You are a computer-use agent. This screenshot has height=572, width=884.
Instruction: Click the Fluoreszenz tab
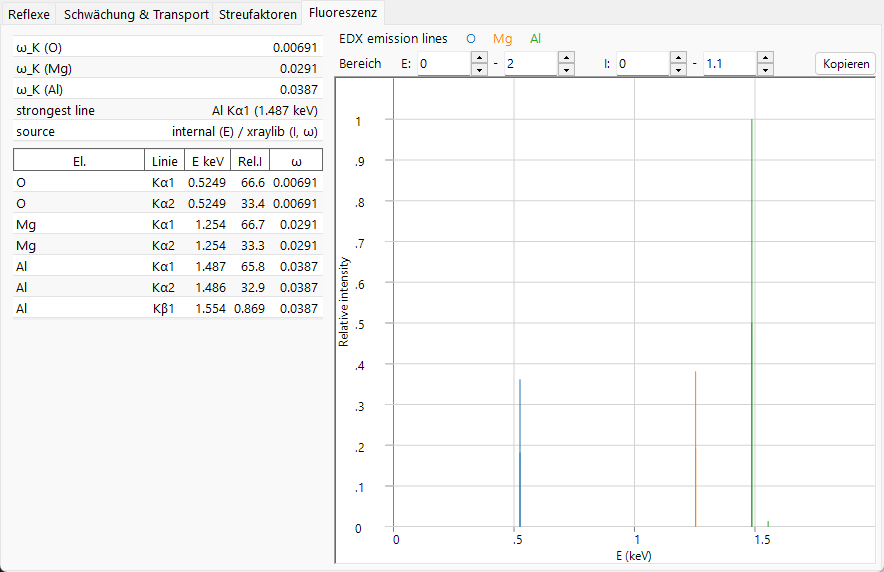(343, 12)
